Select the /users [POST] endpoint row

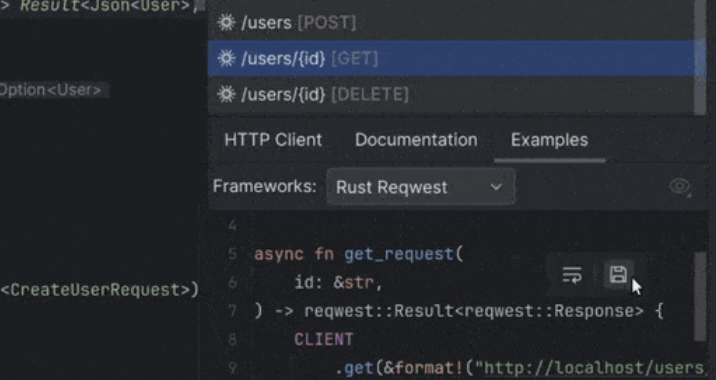tap(451, 22)
